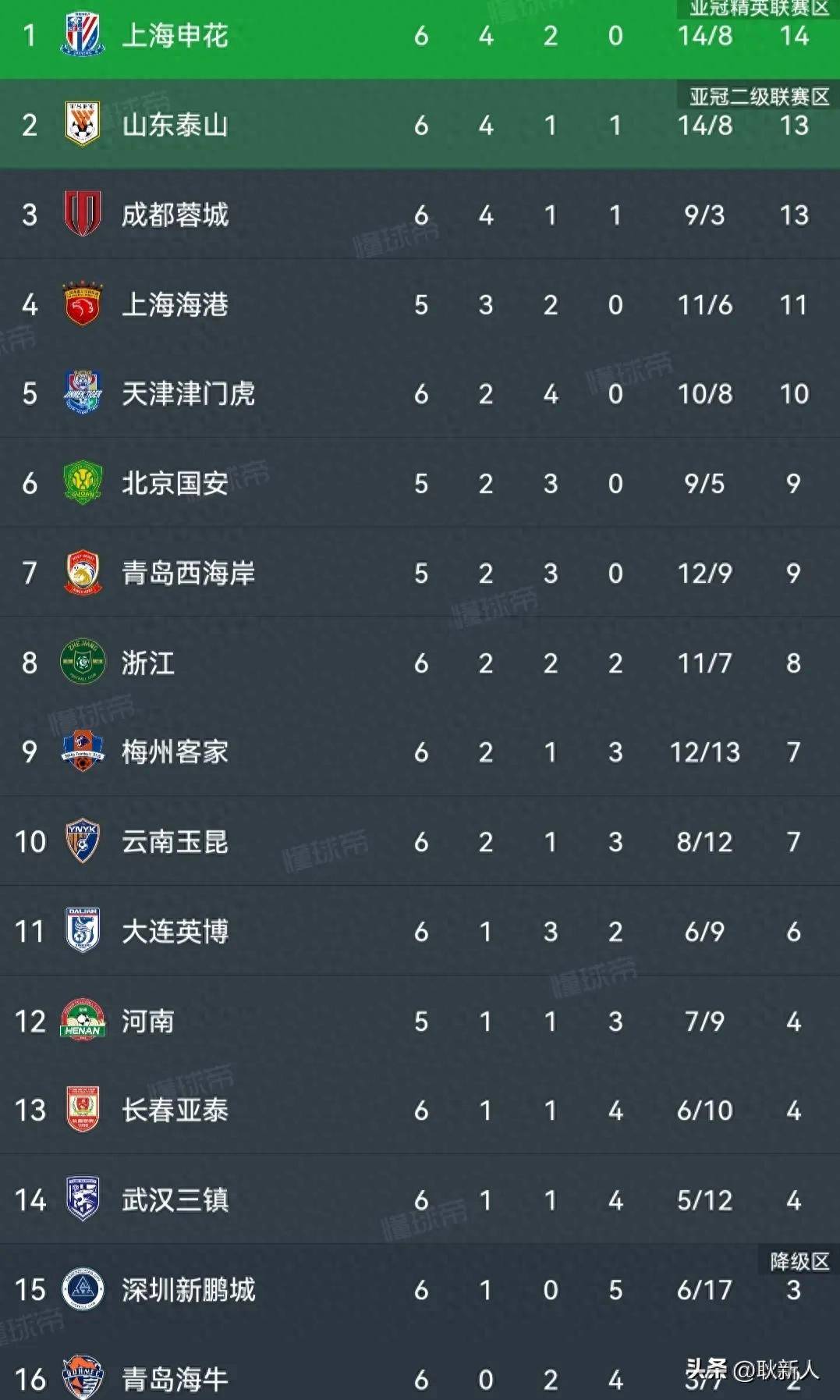The image size is (840, 1400).
Task: Click the Dalian Yingbo team badge
Action: [83, 930]
